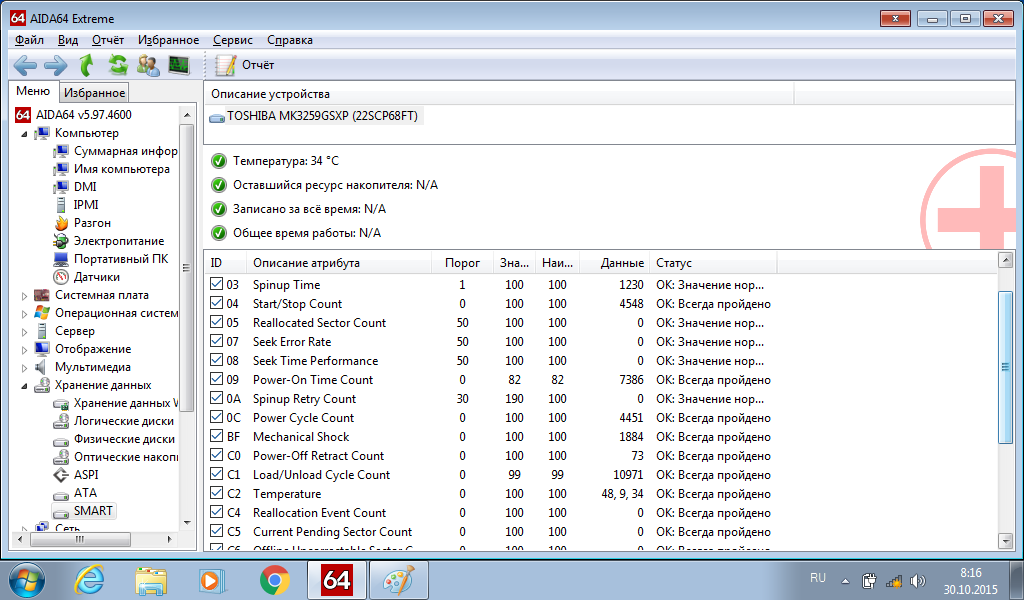Click the sidebar tree vertical scrollbar thumb
Screen dimensions: 1024x600
coord(187,268)
